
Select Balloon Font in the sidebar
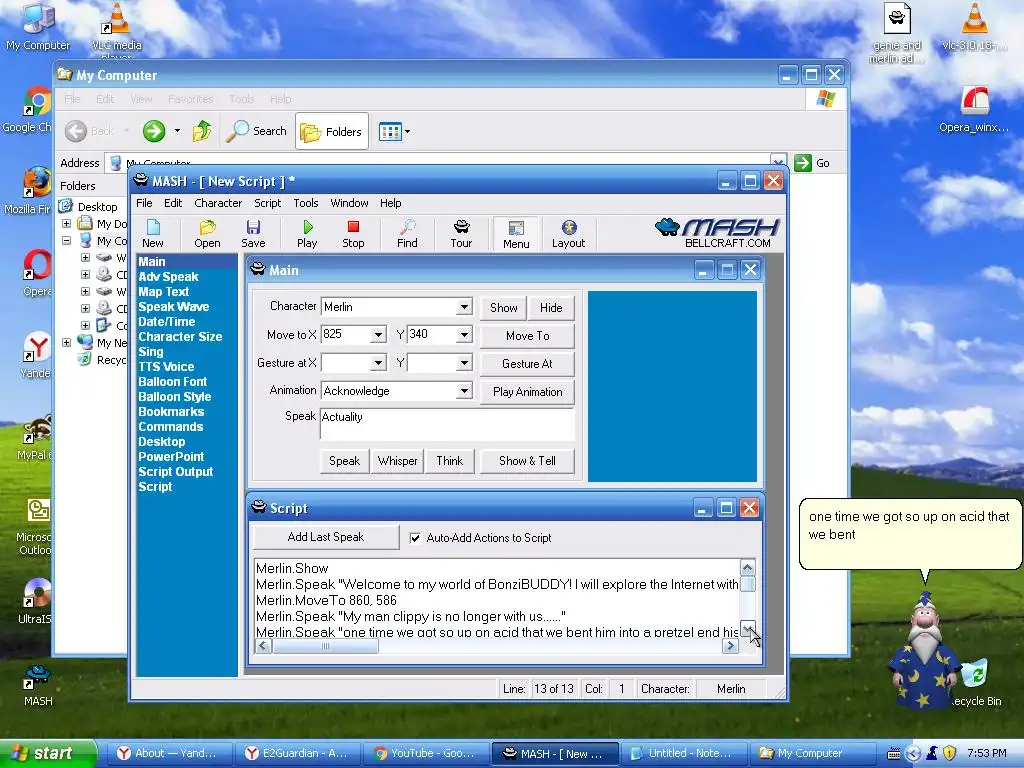tap(172, 382)
